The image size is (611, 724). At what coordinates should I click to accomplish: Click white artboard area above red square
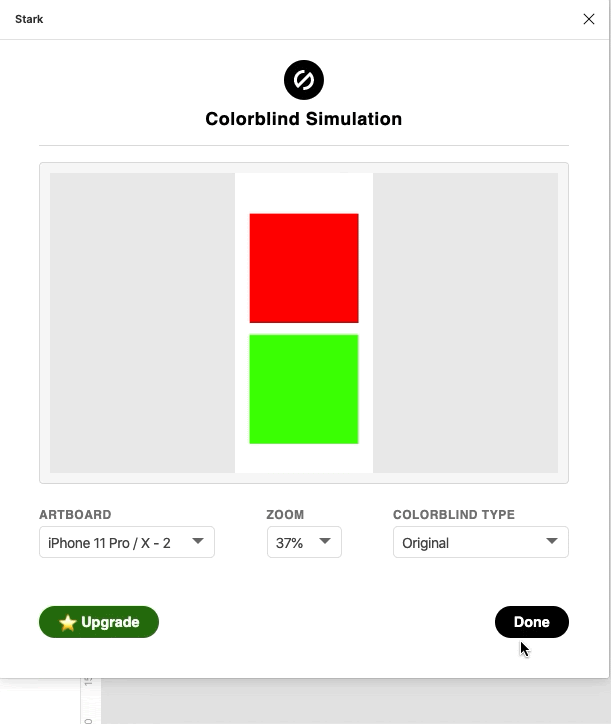coord(304,192)
